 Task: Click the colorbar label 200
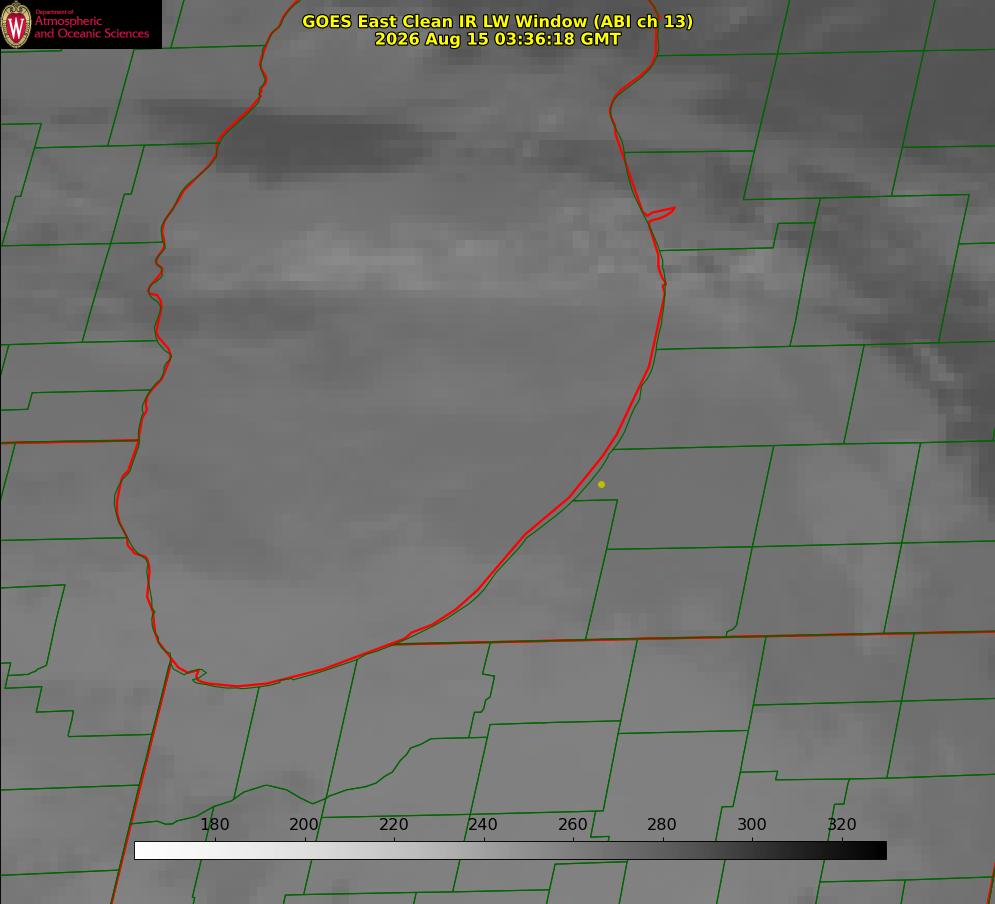[304, 824]
